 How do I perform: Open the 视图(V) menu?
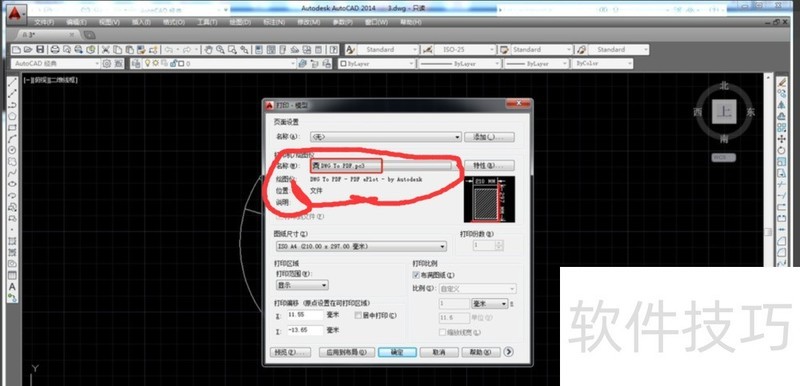pos(109,22)
